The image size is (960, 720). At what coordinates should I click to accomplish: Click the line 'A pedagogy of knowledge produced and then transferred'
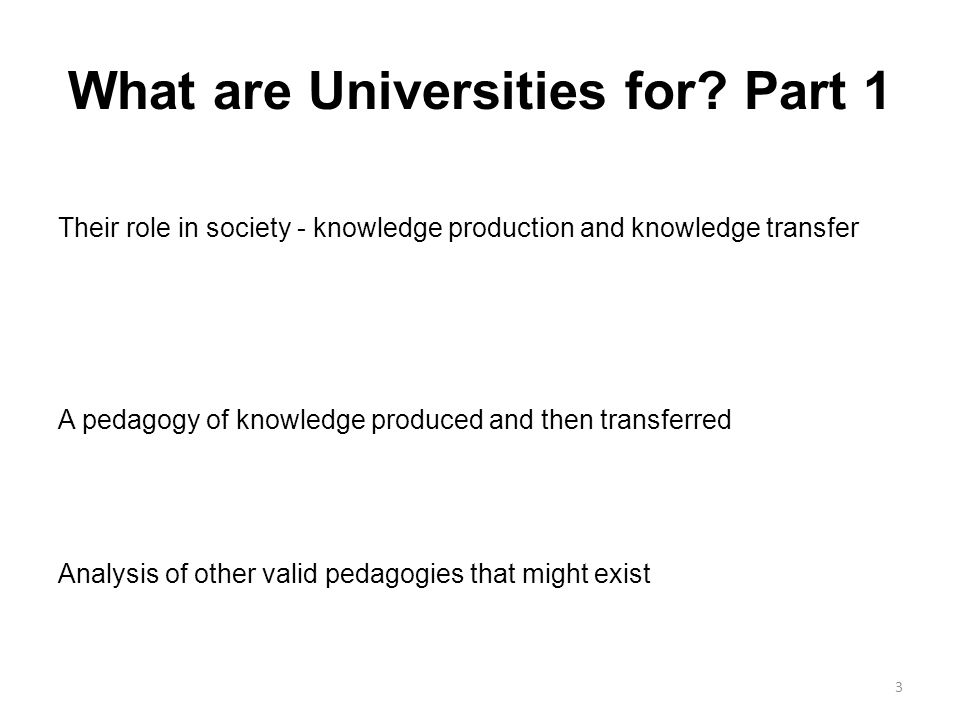tap(394, 421)
